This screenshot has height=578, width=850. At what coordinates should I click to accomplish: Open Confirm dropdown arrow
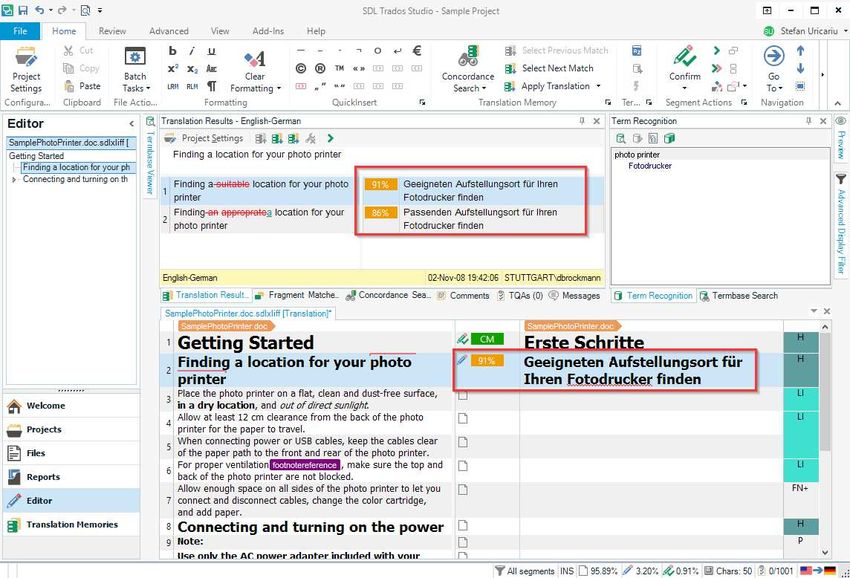coord(685,88)
